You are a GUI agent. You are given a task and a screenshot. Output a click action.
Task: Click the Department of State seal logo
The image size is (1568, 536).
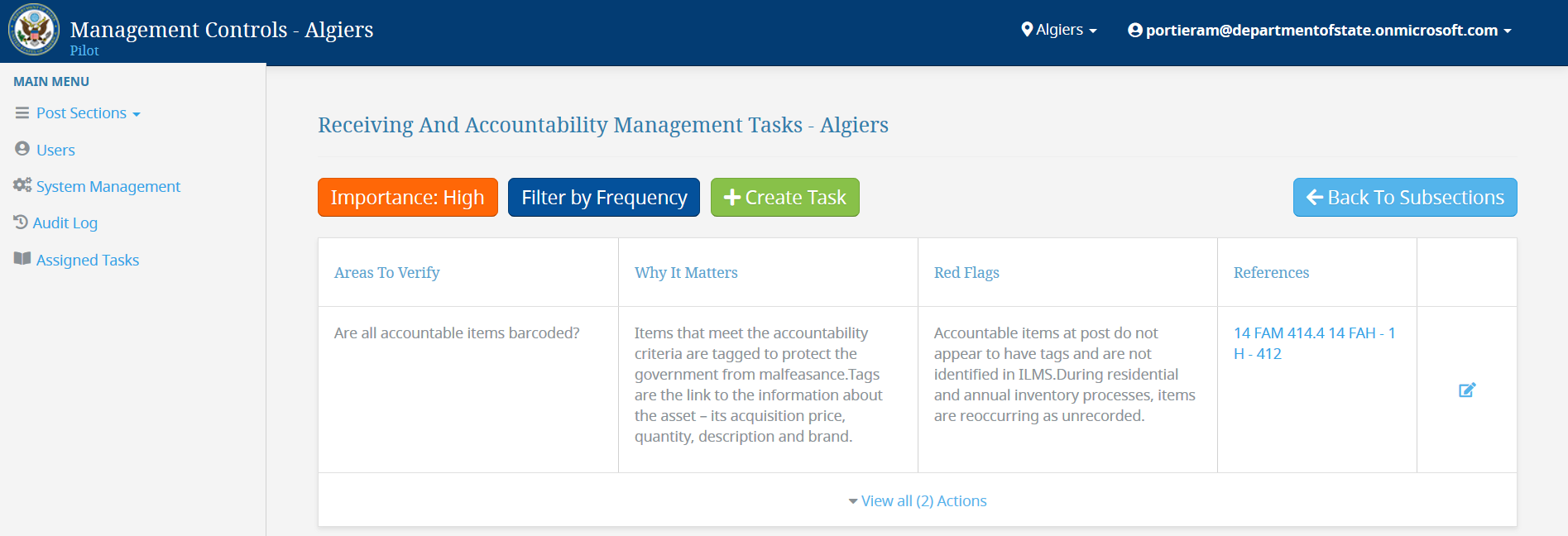click(34, 30)
